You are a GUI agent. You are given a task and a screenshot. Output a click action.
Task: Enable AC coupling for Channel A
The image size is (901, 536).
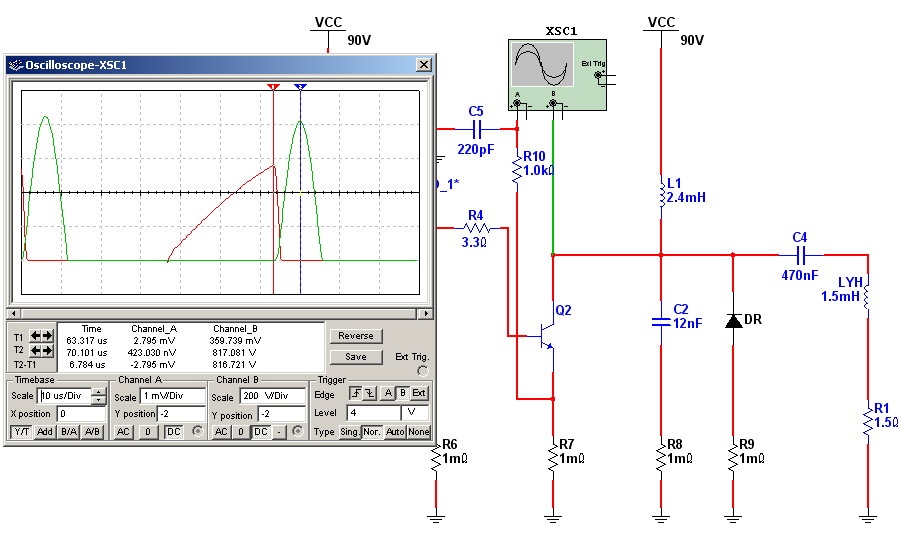(x=123, y=432)
